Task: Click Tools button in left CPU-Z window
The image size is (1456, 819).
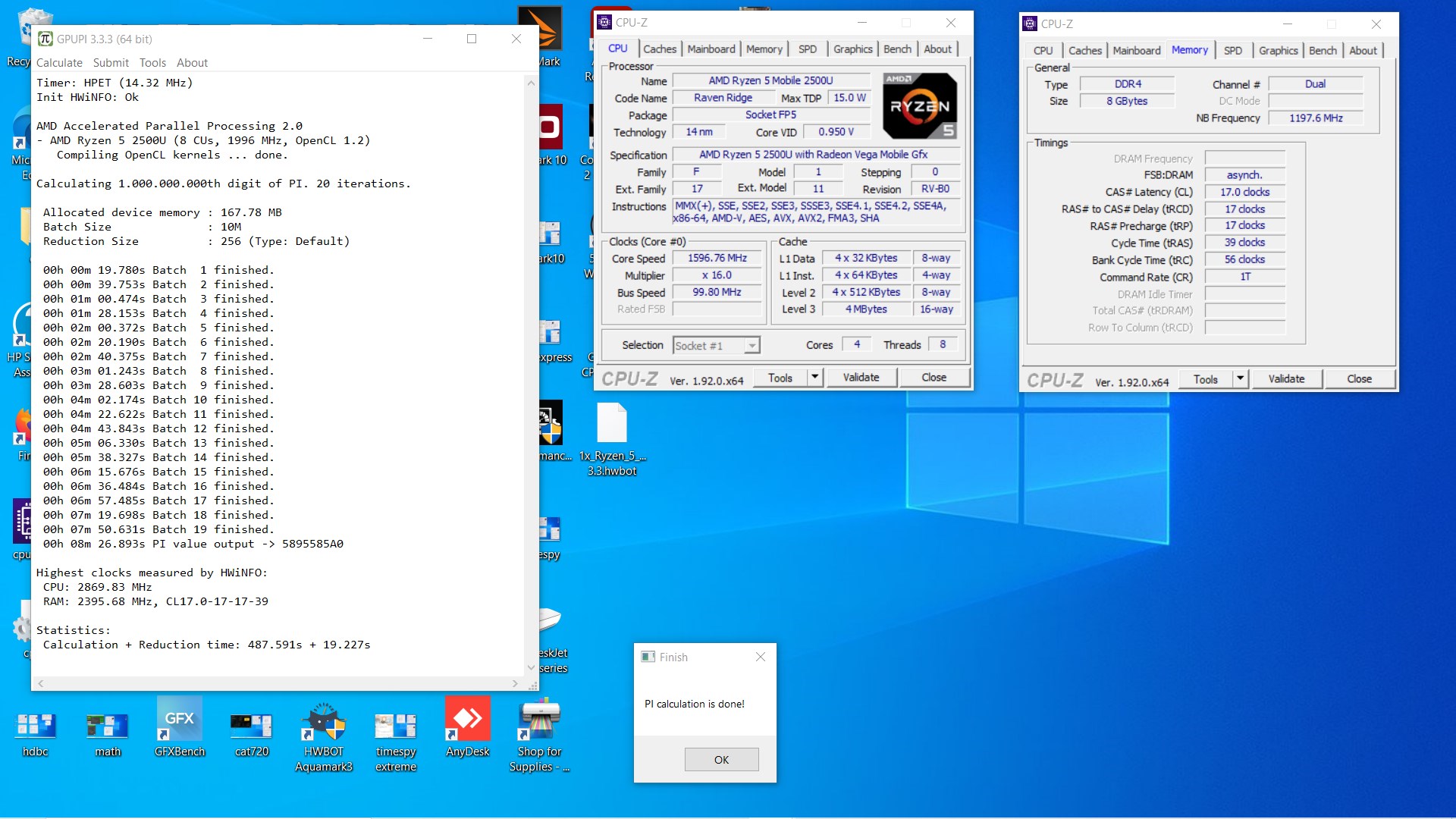Action: [x=780, y=377]
